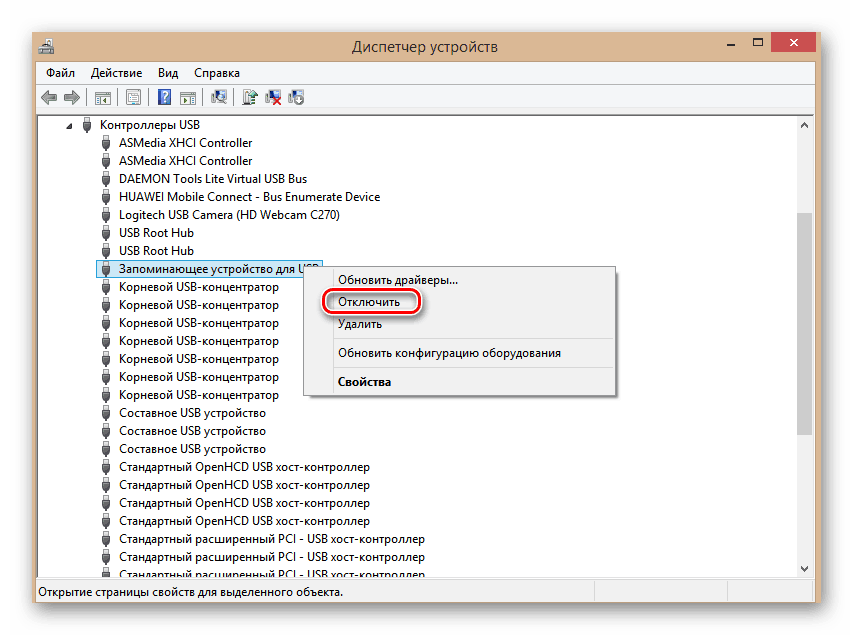The image size is (853, 635).
Task: Maximize the Диспетчер устройств window
Action: coord(758,42)
